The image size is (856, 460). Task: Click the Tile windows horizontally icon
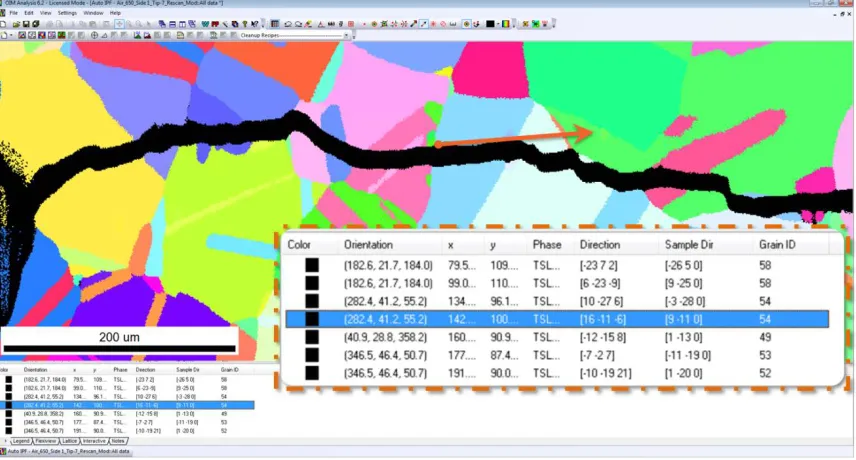point(173,24)
